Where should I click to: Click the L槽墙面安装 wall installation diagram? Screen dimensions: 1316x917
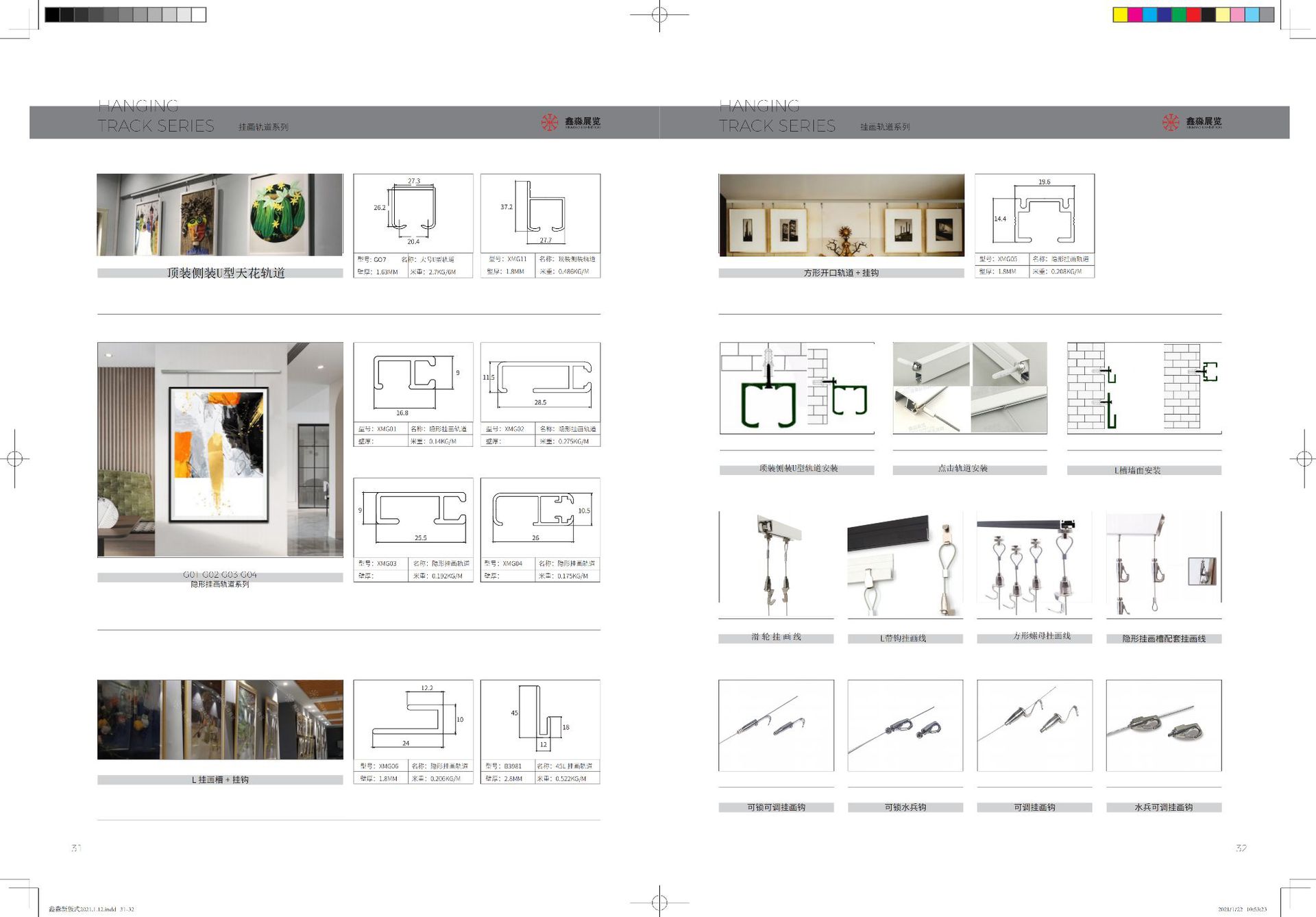pyautogui.click(x=1144, y=388)
